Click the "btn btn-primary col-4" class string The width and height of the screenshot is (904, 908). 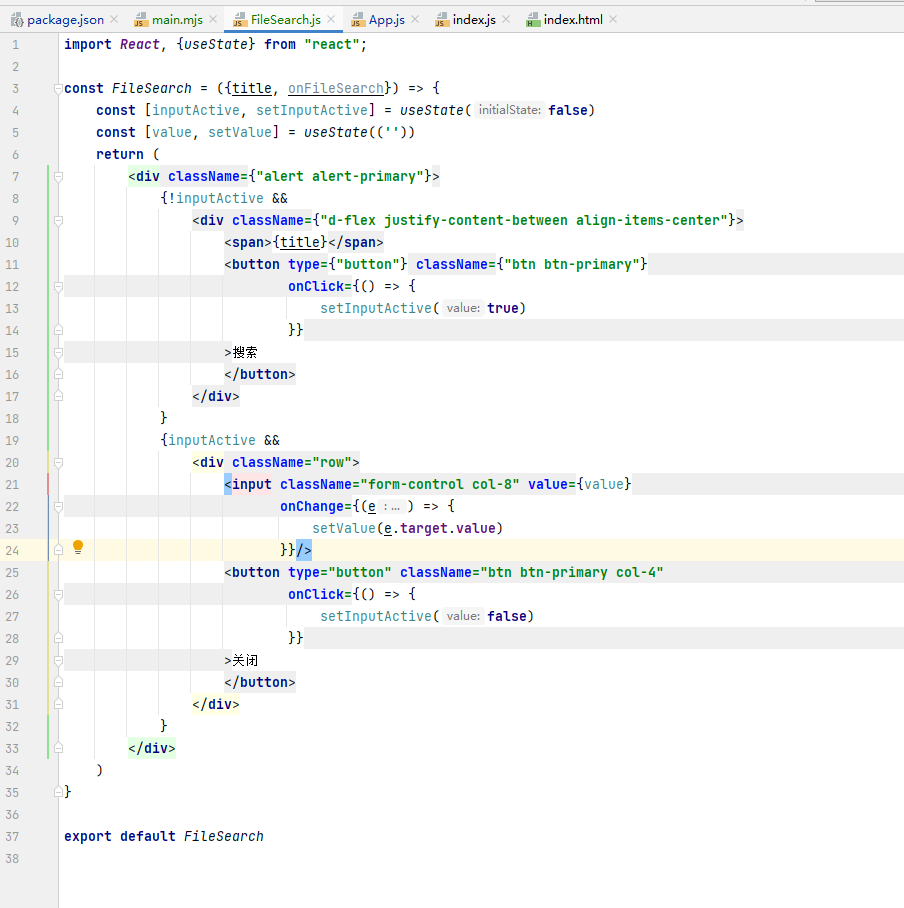point(572,573)
